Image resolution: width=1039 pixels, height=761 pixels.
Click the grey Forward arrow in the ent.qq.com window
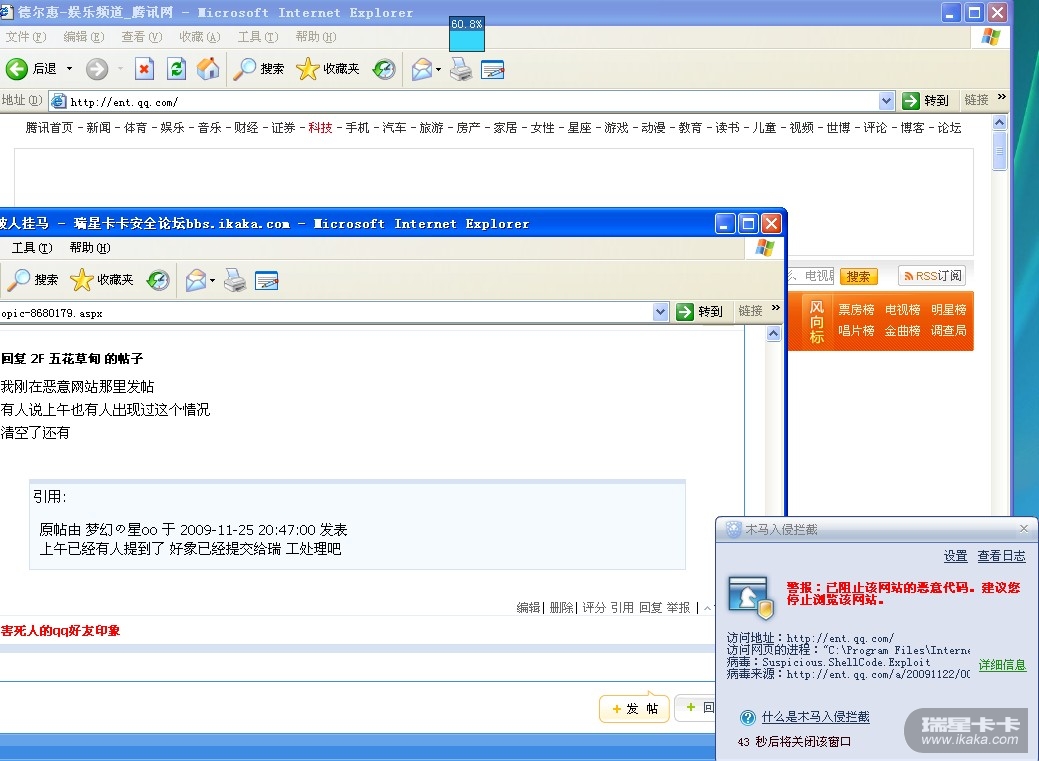coord(97,68)
